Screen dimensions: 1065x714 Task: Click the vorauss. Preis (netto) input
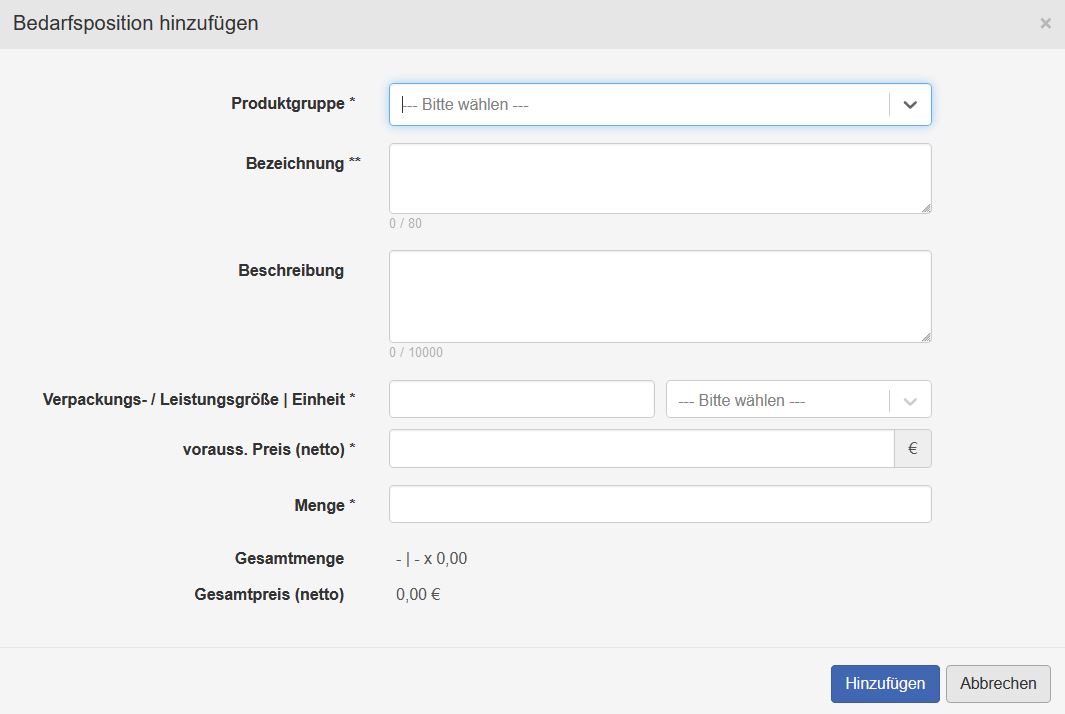coord(640,448)
